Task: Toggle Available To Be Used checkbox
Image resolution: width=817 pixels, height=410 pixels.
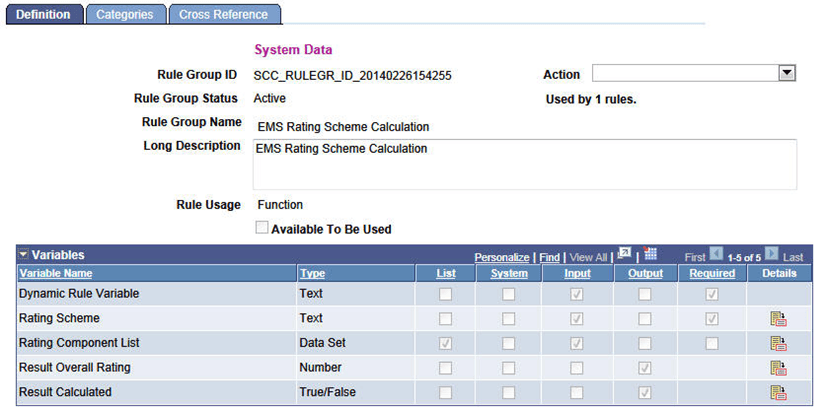Action: 262,228
